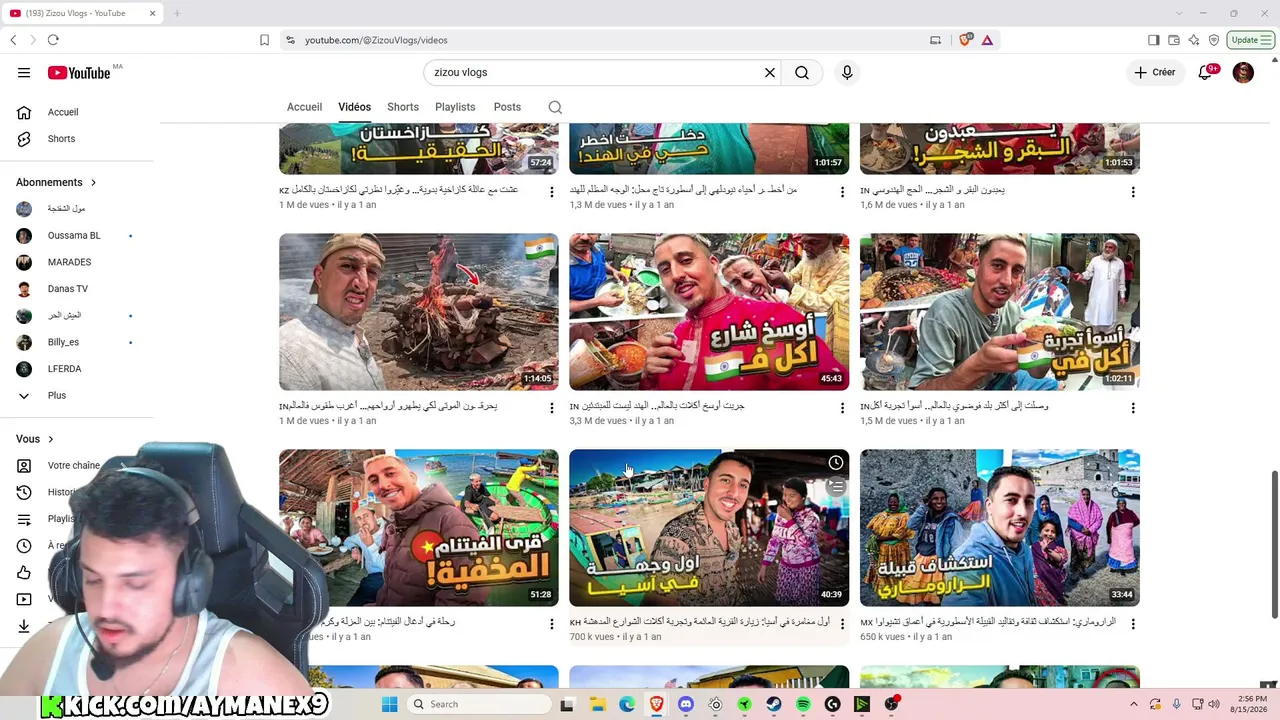Image resolution: width=1280 pixels, height=720 pixels.
Task: Click the magnifier search button
Action: [x=802, y=73]
